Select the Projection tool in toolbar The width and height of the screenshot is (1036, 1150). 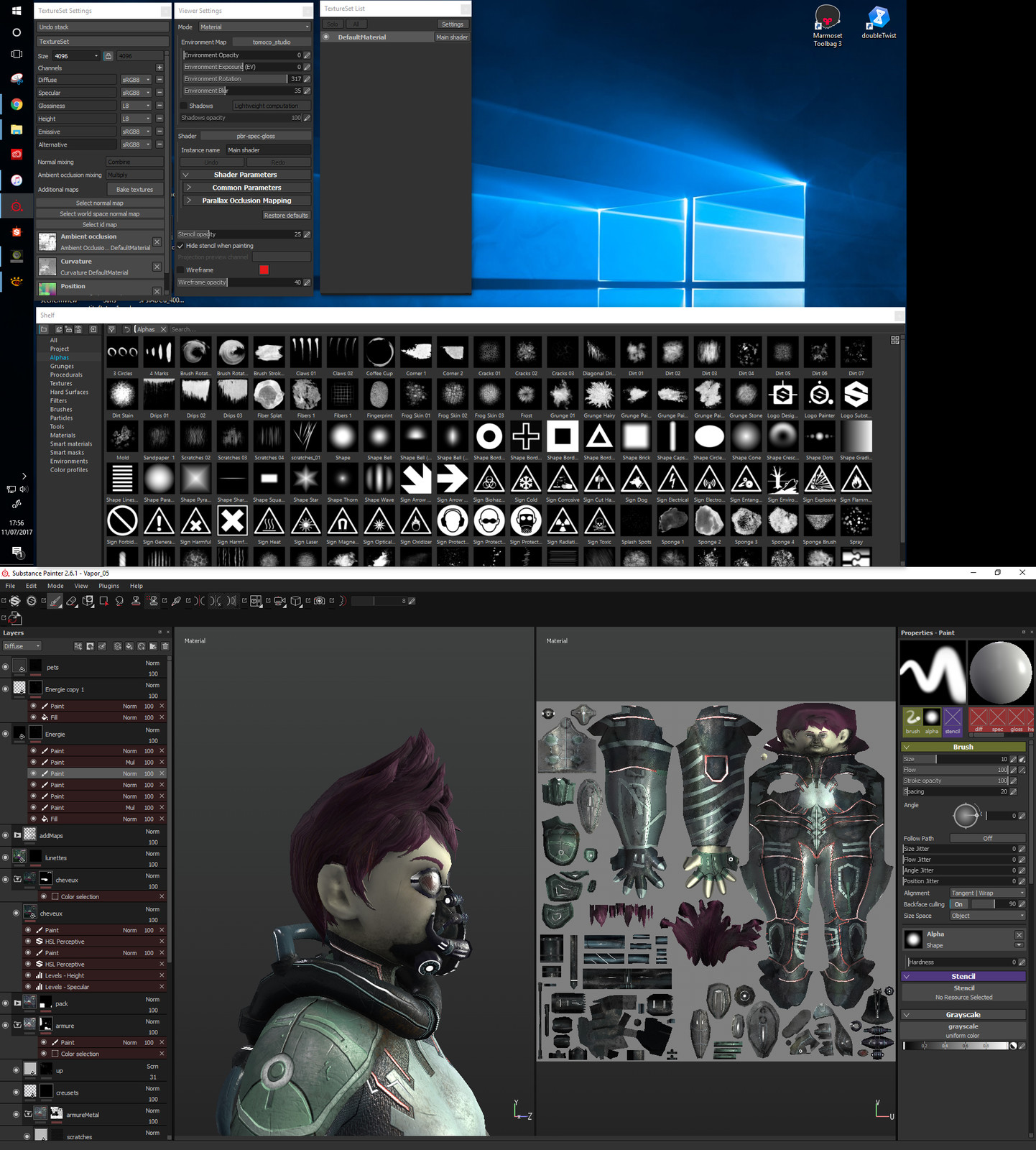[88, 601]
